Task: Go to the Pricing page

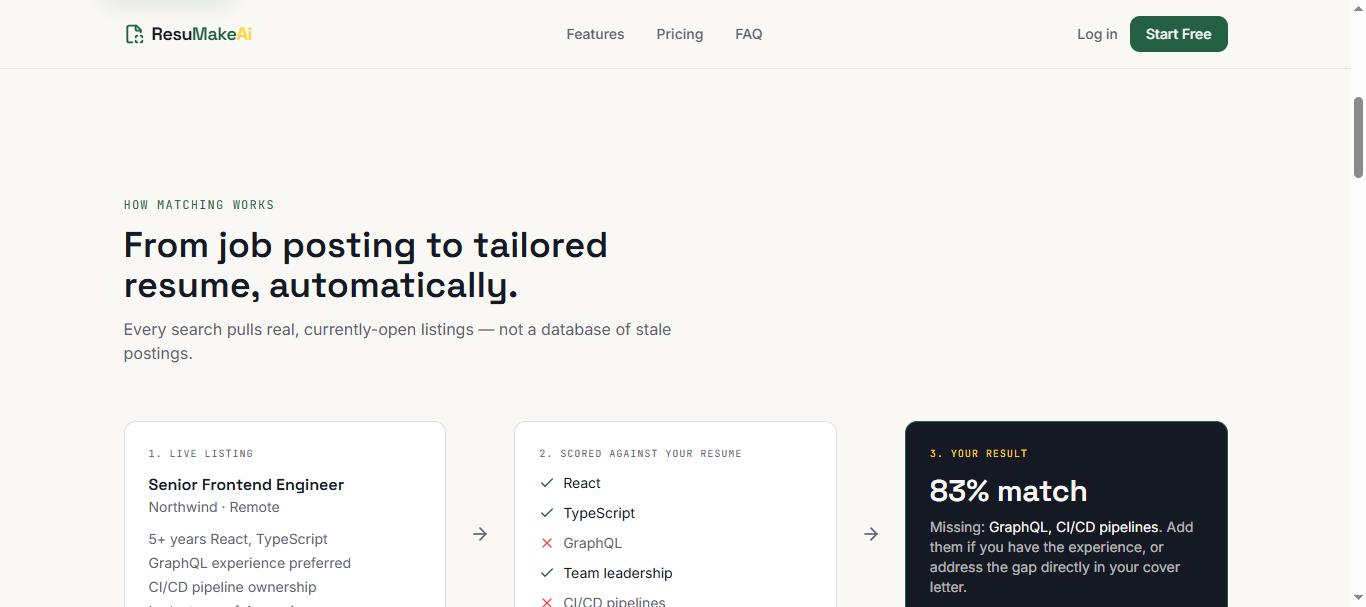Action: (680, 34)
